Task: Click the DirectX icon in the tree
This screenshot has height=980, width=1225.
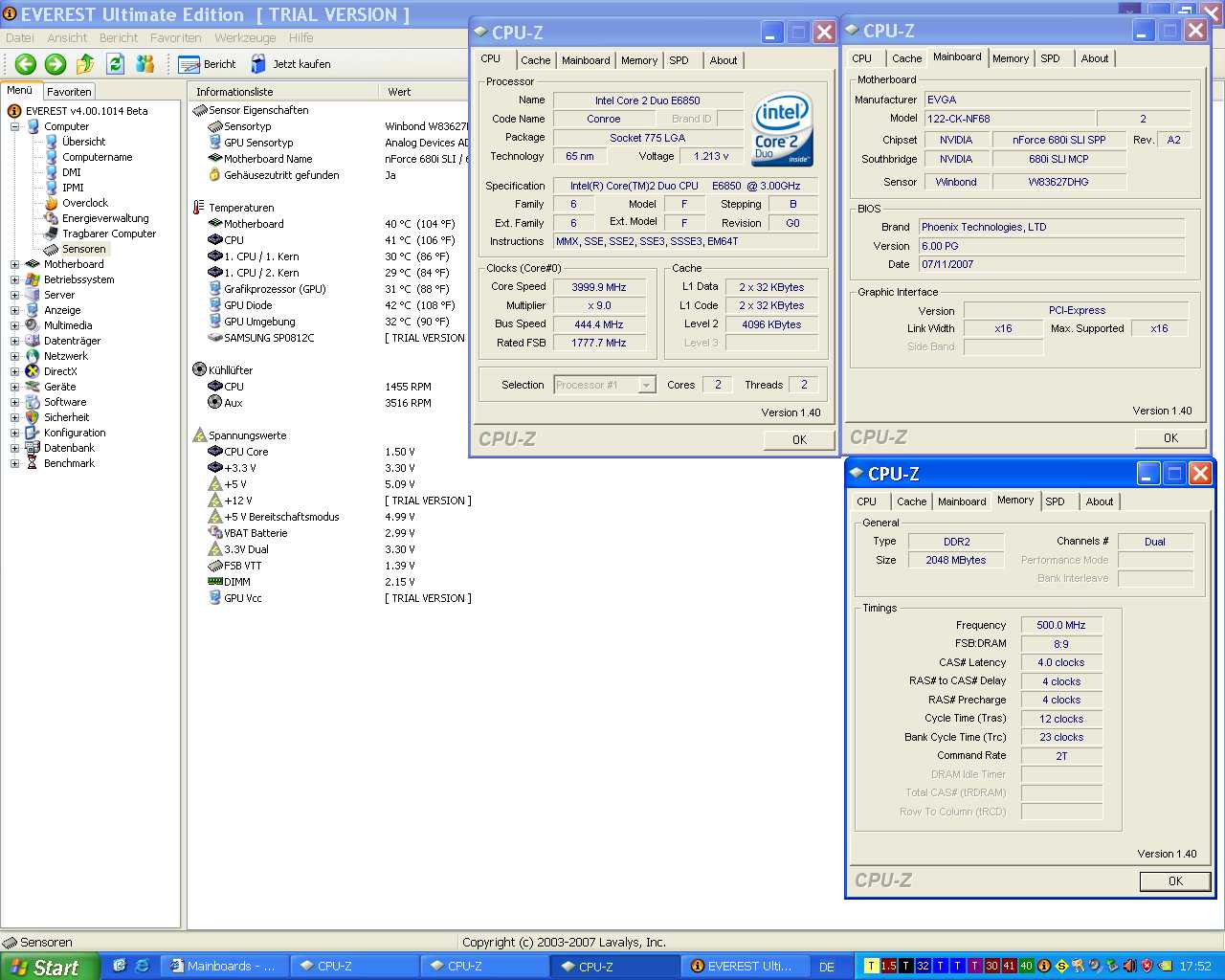Action: 33,371
